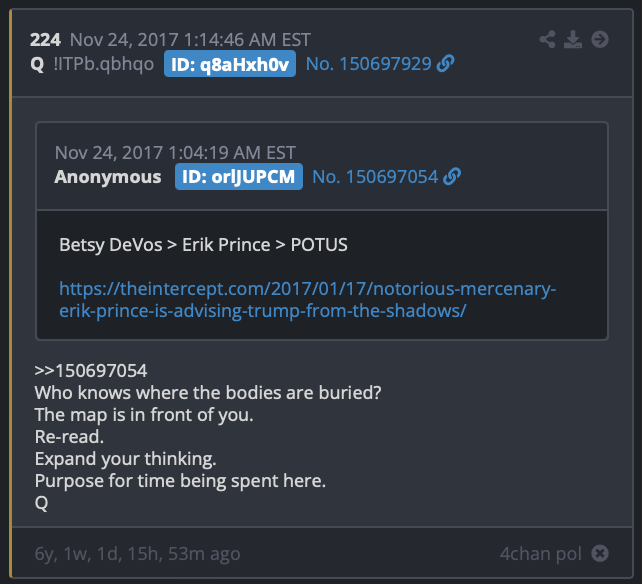Image resolution: width=642 pixels, height=584 pixels.
Task: Click the 4chan pol source label
Action: 540,554
